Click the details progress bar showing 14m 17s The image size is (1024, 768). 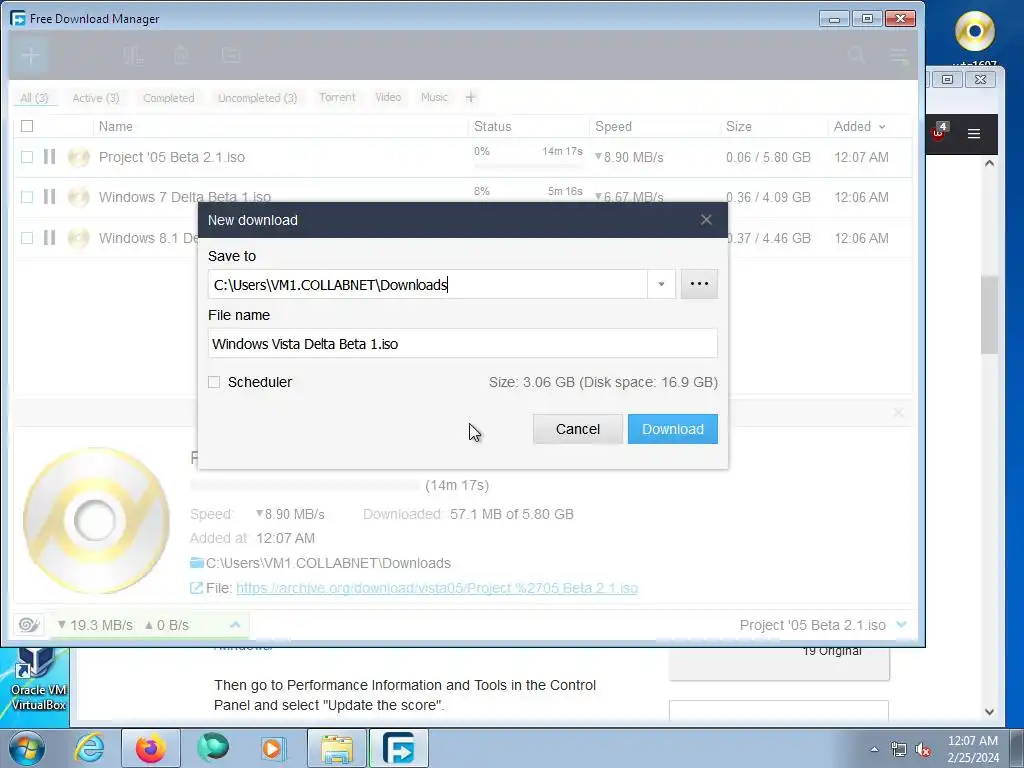click(305, 485)
